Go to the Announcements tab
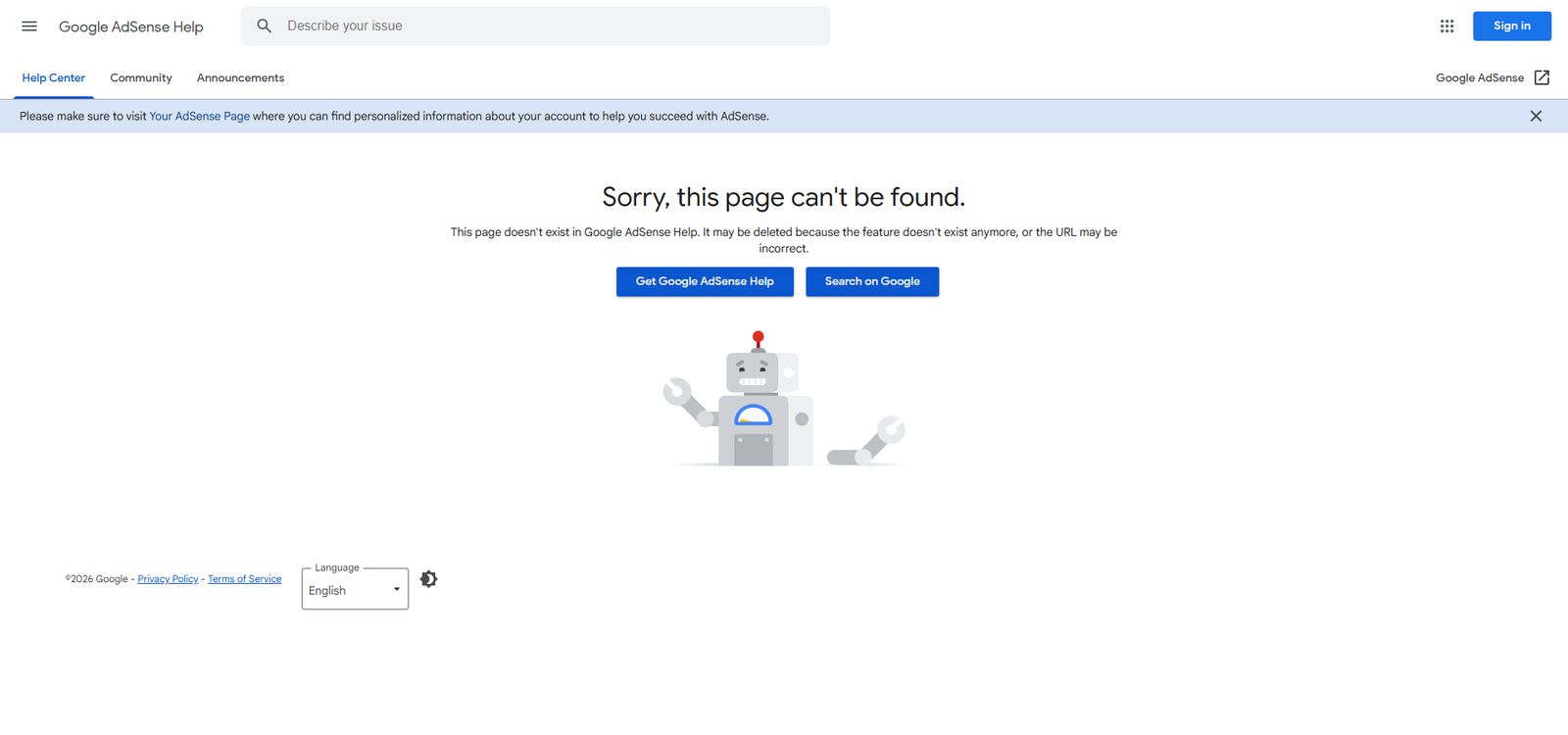Screen dimensions: 1568x735 tap(240, 77)
